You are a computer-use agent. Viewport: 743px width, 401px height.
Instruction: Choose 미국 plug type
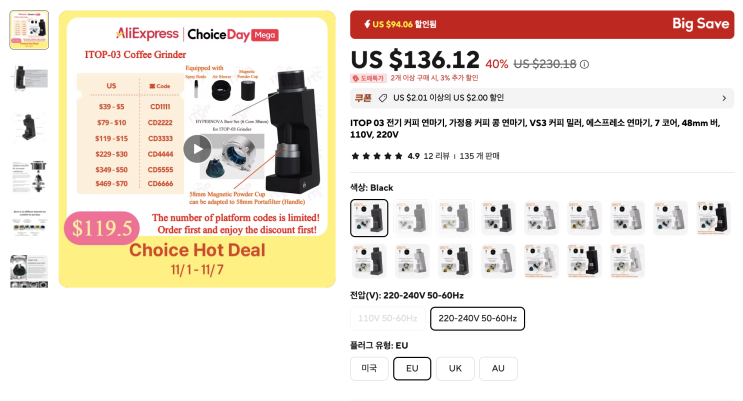pos(369,368)
